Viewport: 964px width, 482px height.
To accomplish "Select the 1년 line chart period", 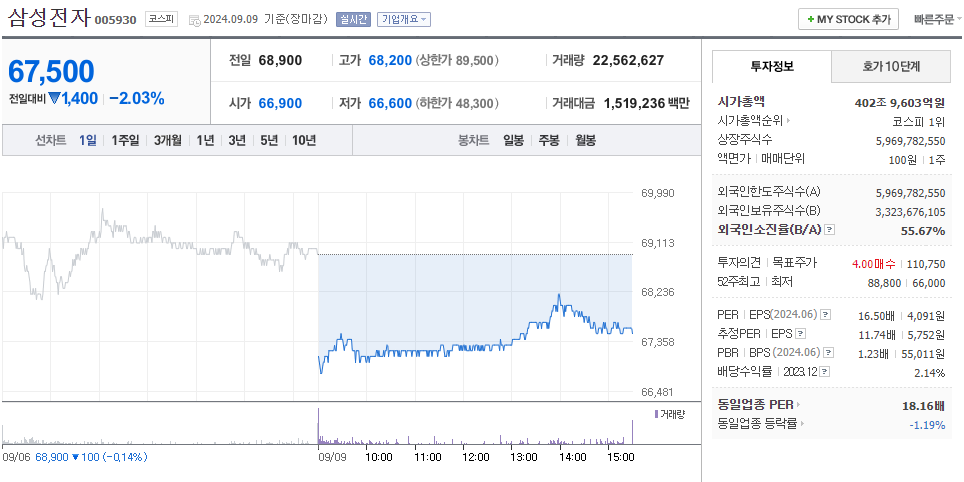I will [205, 140].
